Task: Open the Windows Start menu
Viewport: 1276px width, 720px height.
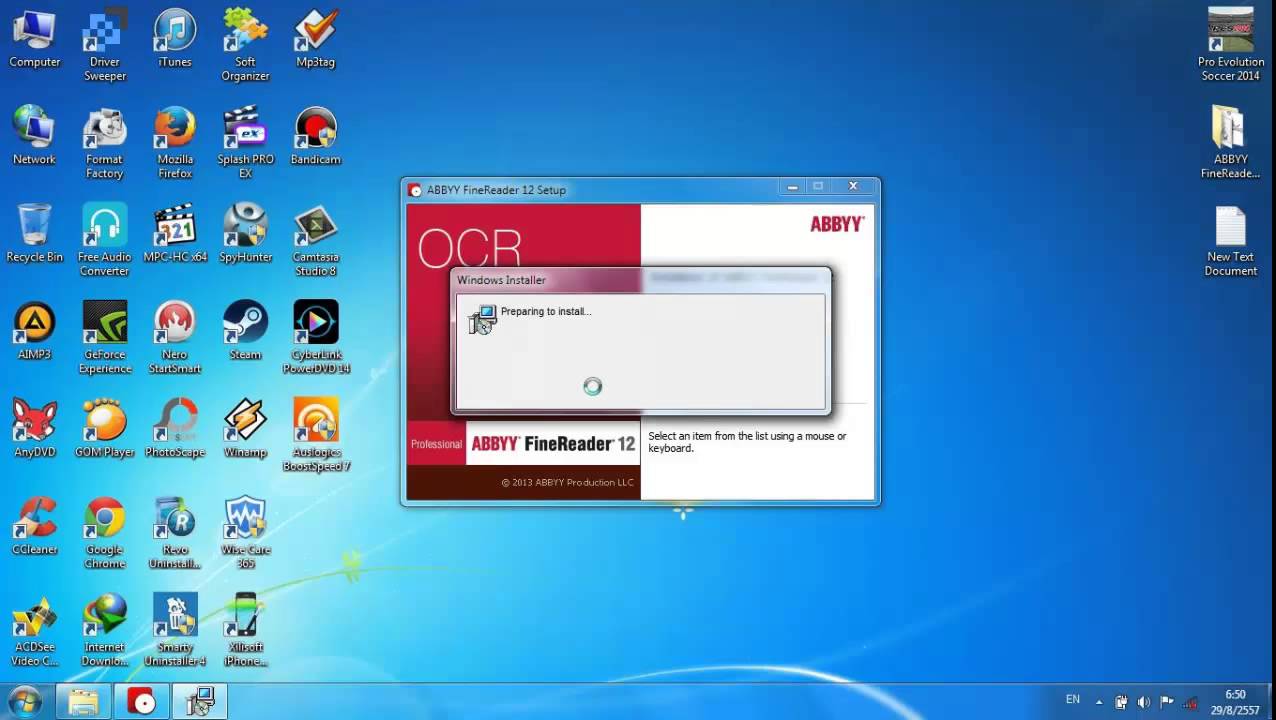Action: tap(24, 702)
